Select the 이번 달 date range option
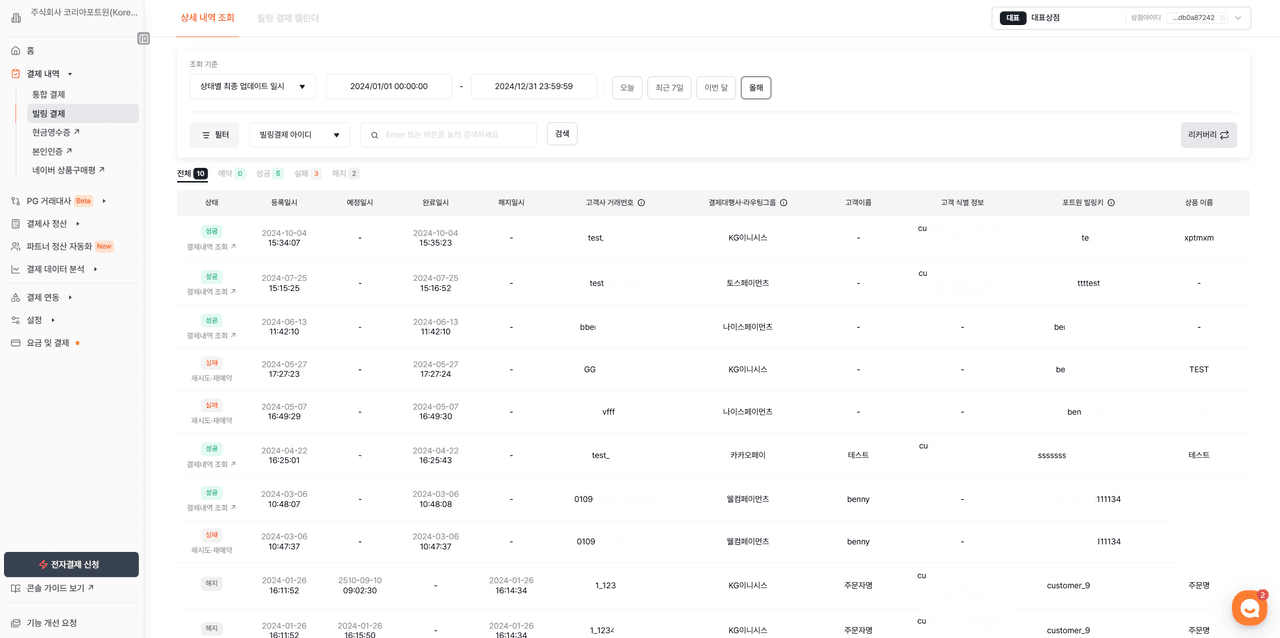 coord(716,88)
